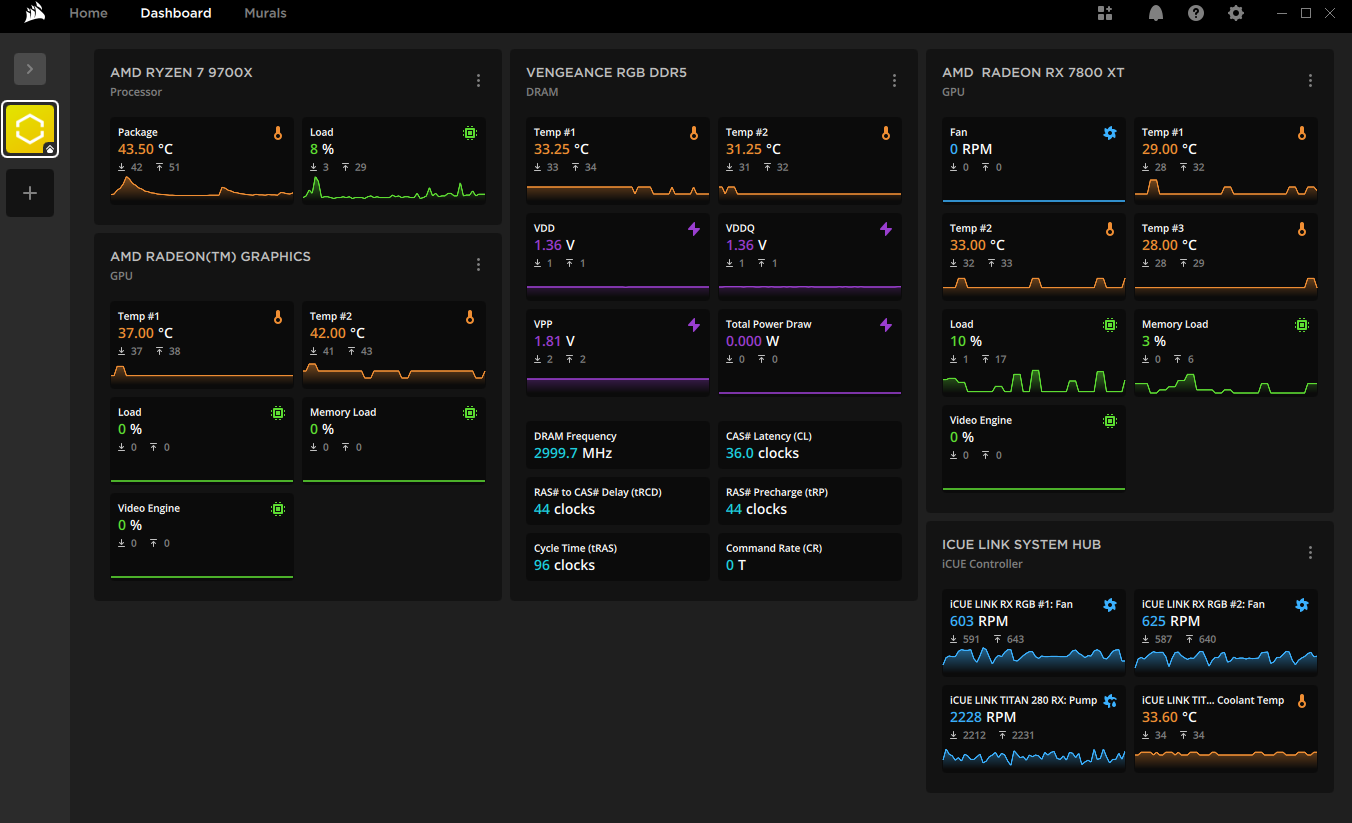Open iCUE Link System Hub options menu
The image size is (1352, 823).
coord(1310,553)
